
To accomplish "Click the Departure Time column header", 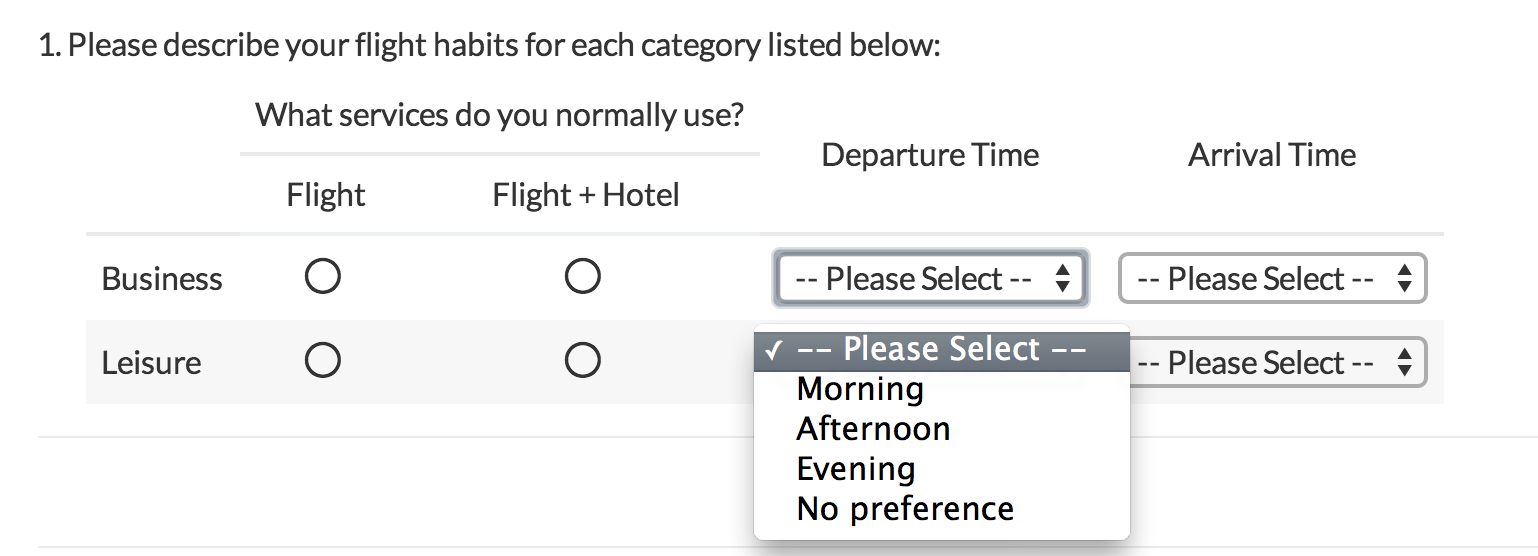I will click(x=930, y=155).
